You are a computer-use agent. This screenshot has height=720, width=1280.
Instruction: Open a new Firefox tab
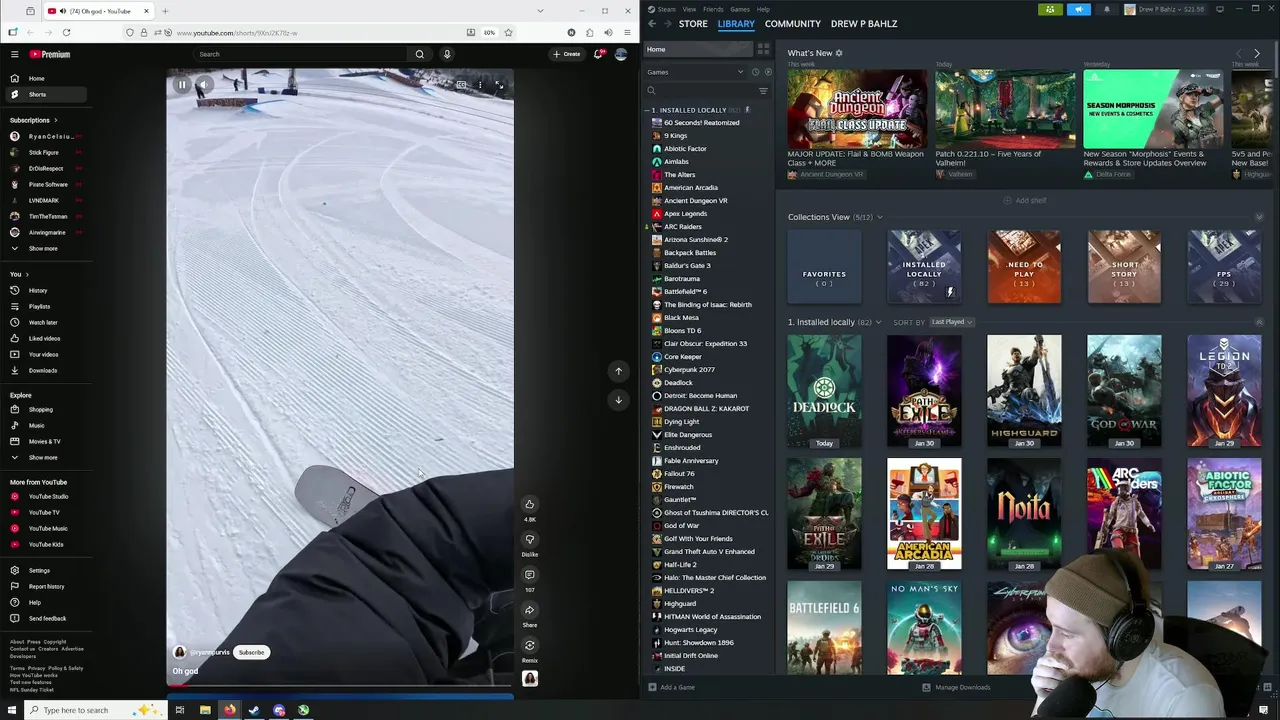point(165,11)
